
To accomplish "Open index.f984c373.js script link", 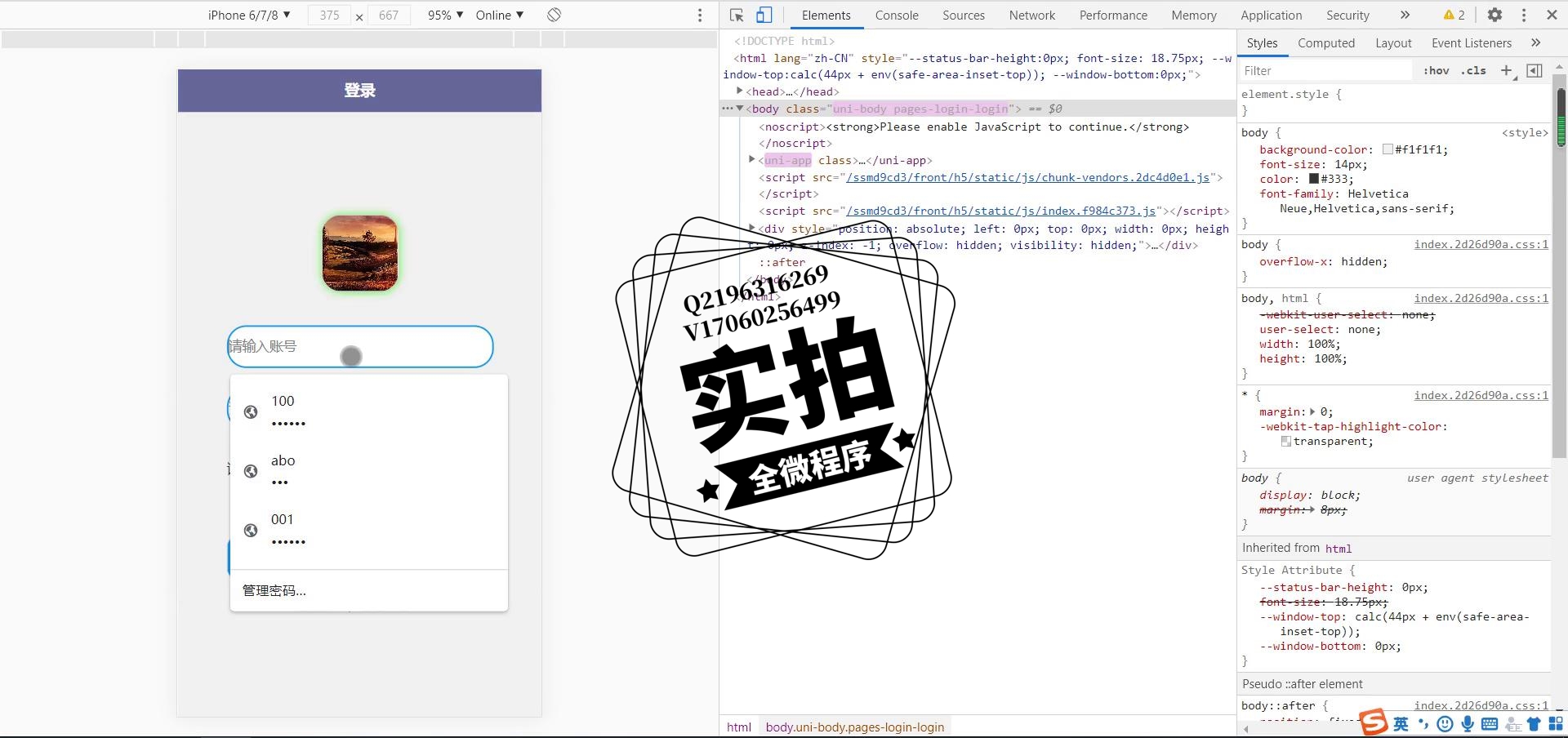I will [1001, 211].
